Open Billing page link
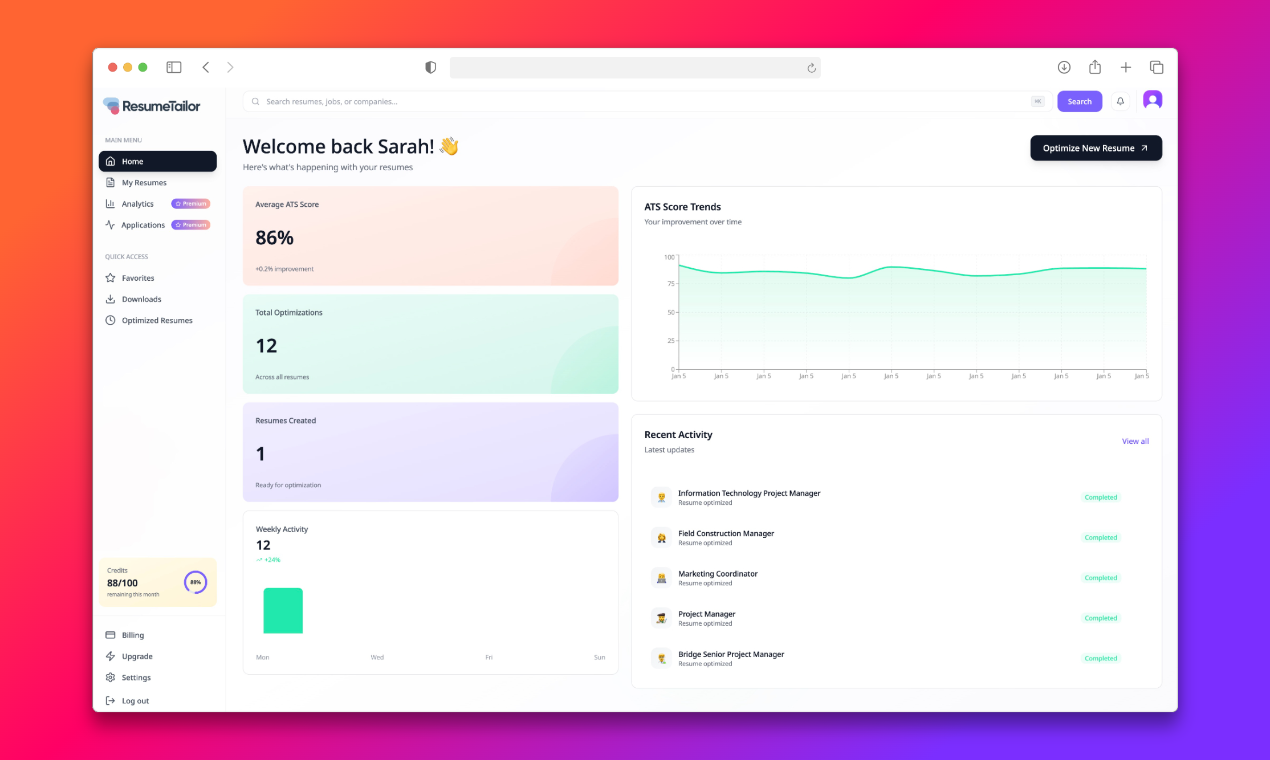This screenshot has width=1270, height=760. pos(133,635)
